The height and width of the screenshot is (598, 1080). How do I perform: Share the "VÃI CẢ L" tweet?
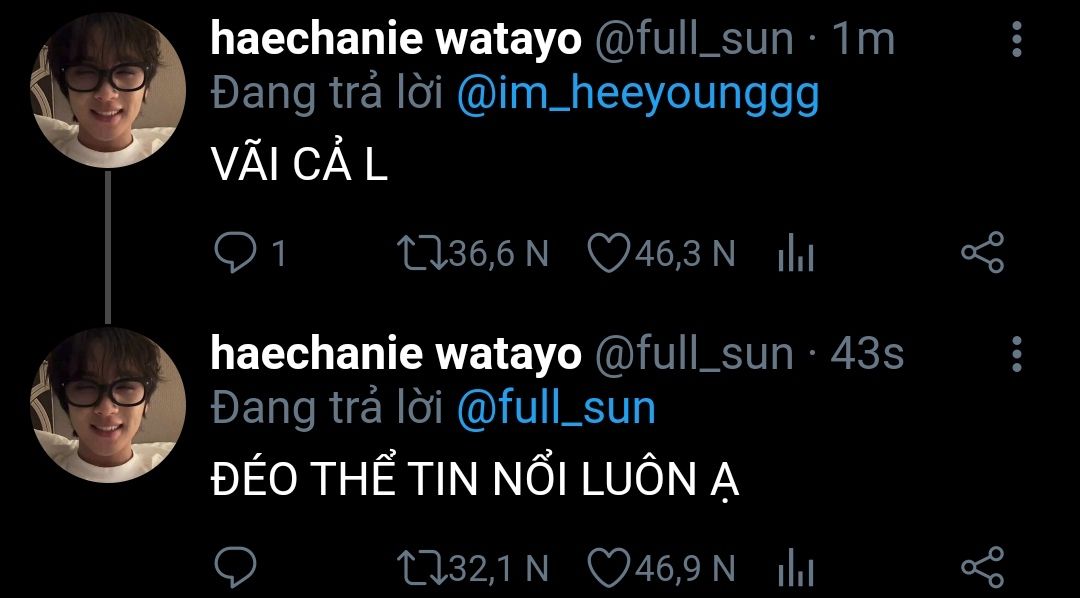tap(982, 254)
